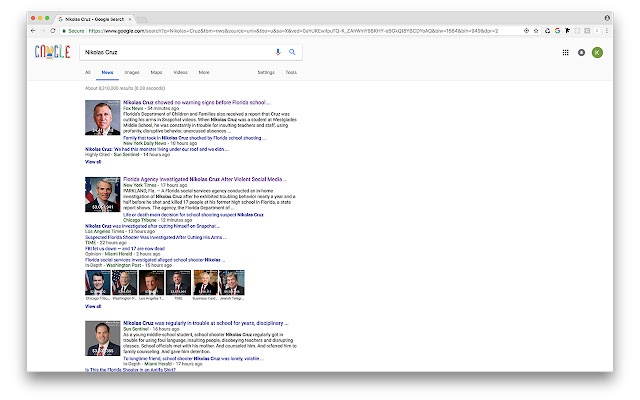Open 'investigated after cutting himself on Snapchat' link
The width and height of the screenshot is (640, 400).
coord(152,226)
